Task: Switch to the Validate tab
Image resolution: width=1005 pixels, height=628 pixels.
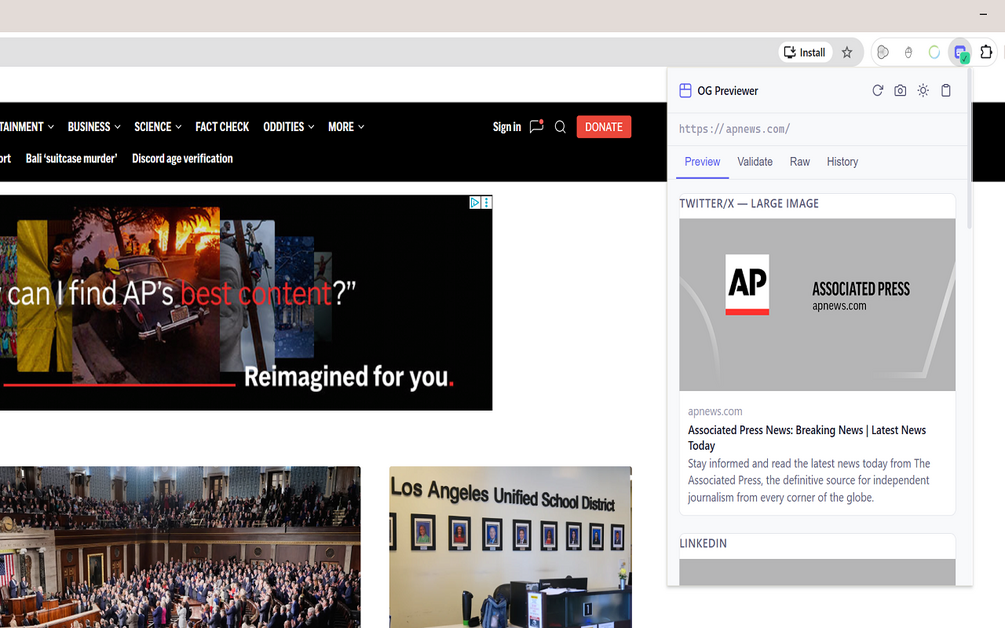Action: tap(754, 162)
